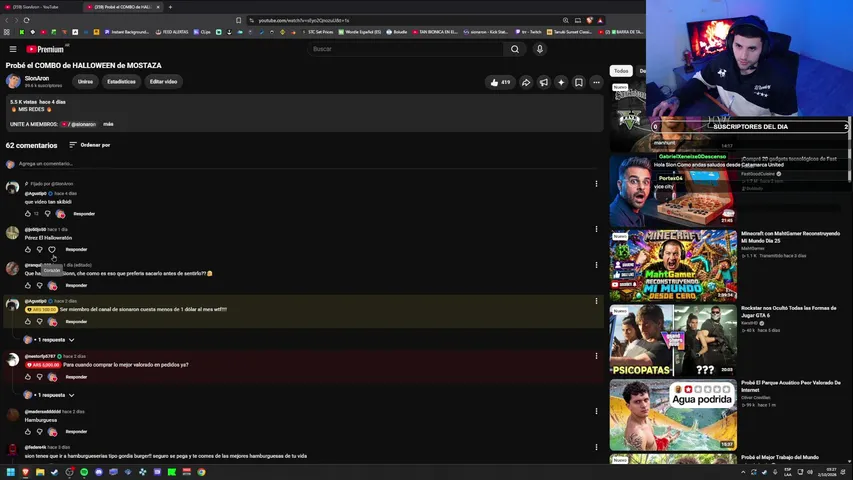Reply to the 'Pérez El Halloweatón' comment
Viewport: 853px width, 480px height.
tap(76, 249)
